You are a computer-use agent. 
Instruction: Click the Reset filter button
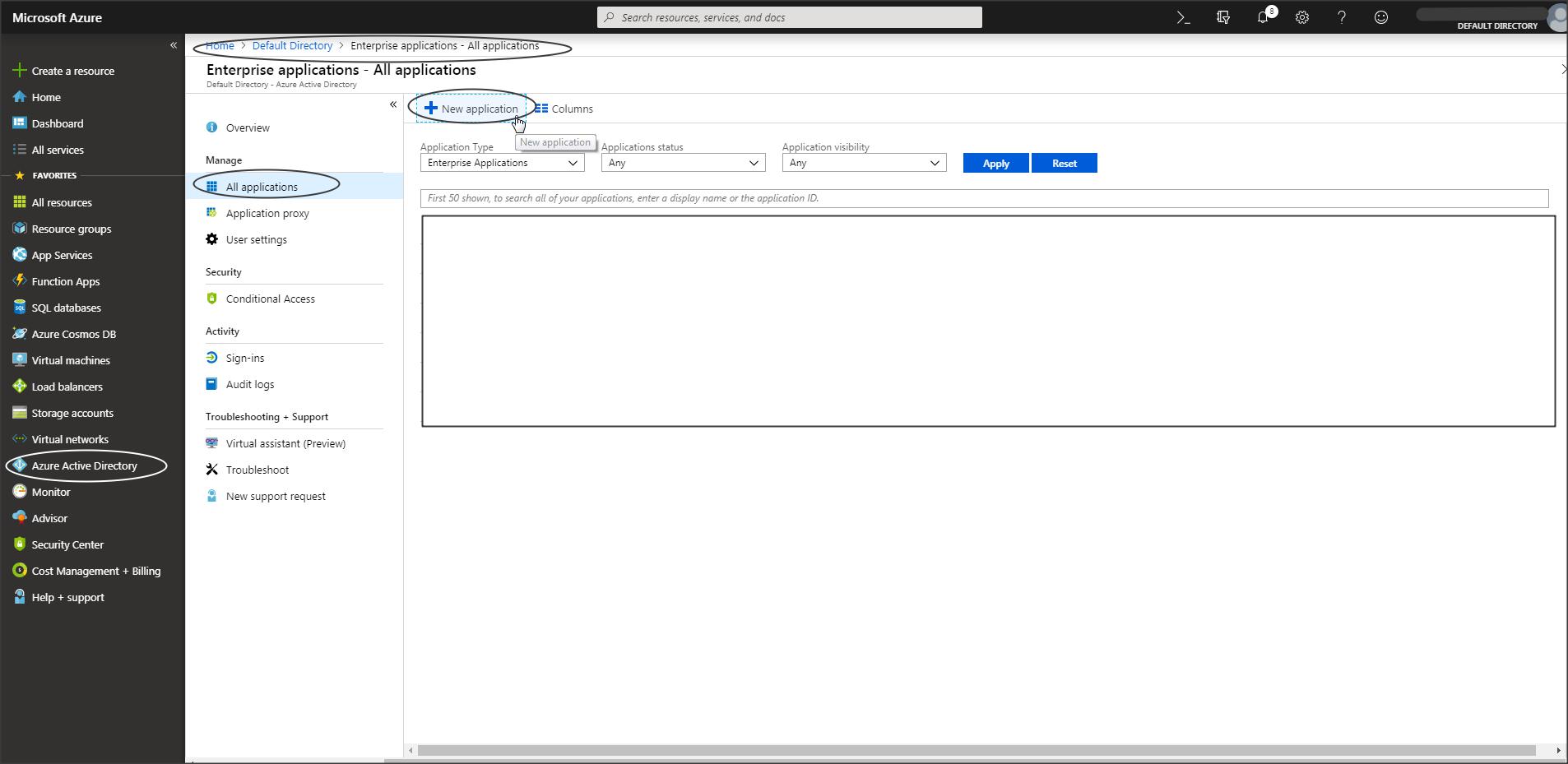click(x=1065, y=163)
